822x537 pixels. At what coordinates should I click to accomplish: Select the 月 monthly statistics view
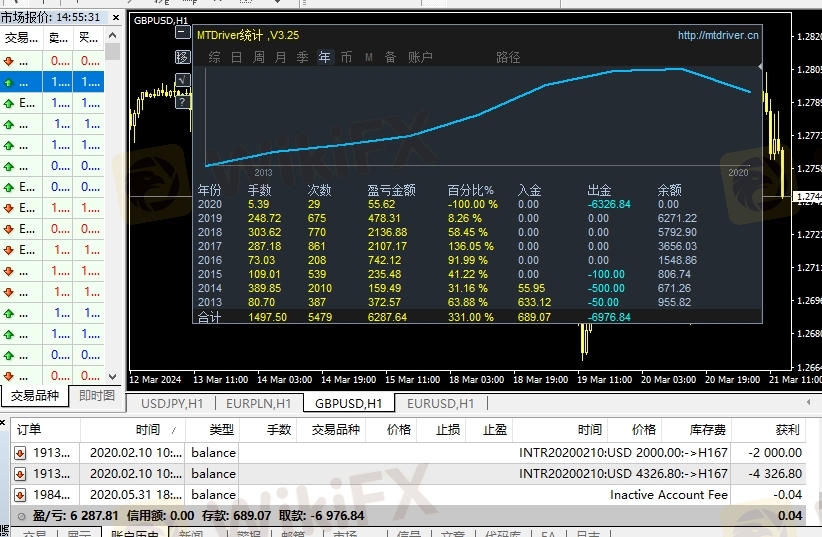point(280,58)
